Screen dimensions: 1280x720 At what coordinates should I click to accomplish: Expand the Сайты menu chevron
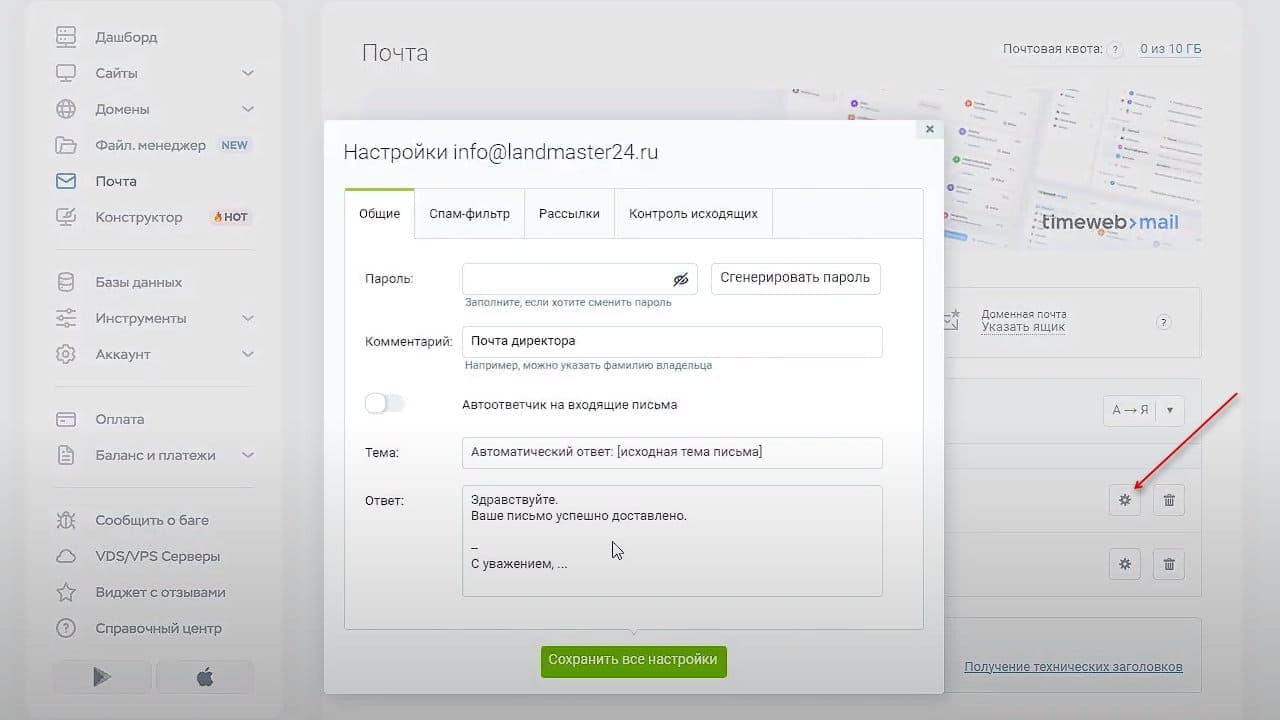248,73
